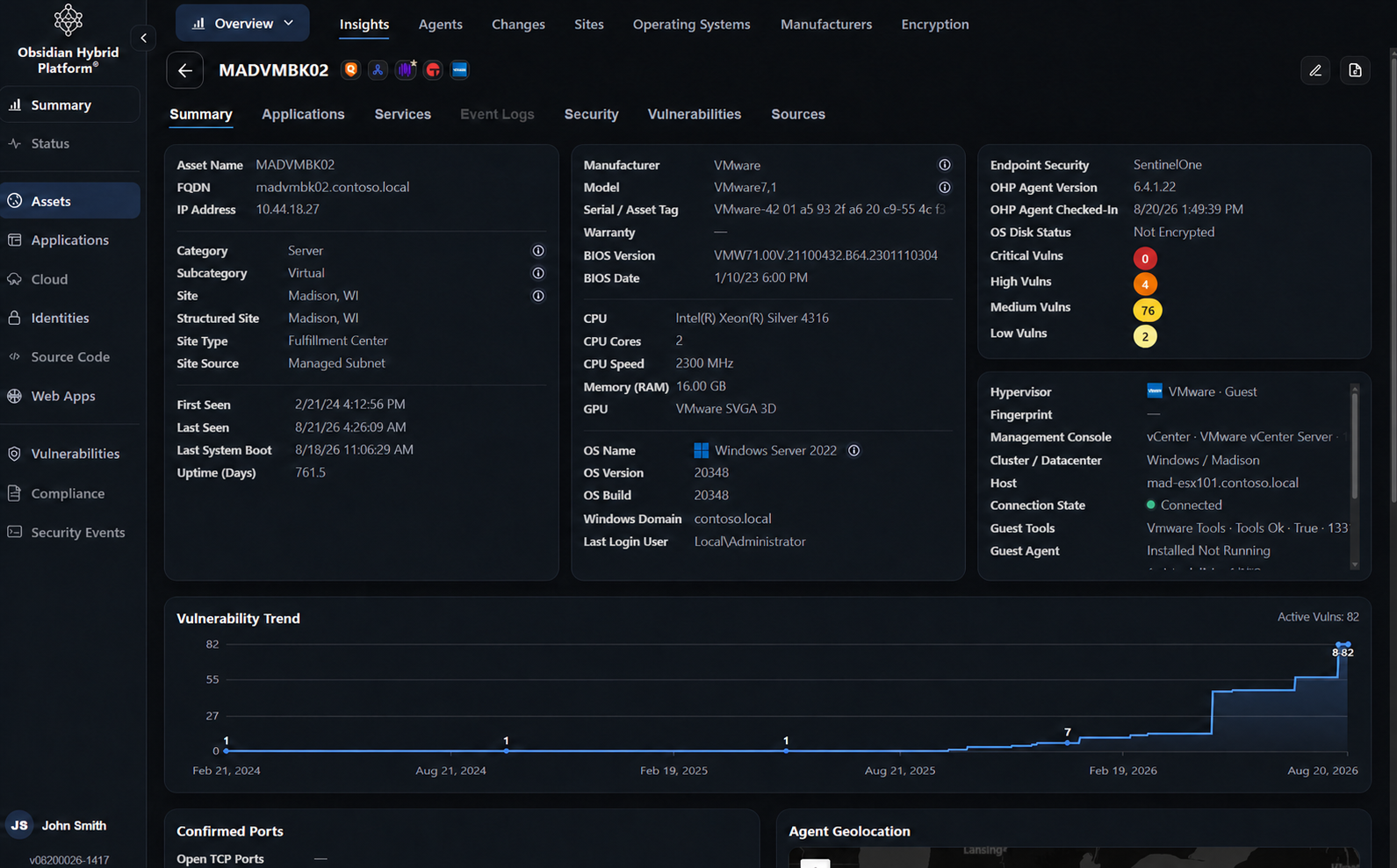This screenshot has height=868, width=1397.
Task: Click Guest Agent Installed Not Running value
Action: coord(1208,550)
